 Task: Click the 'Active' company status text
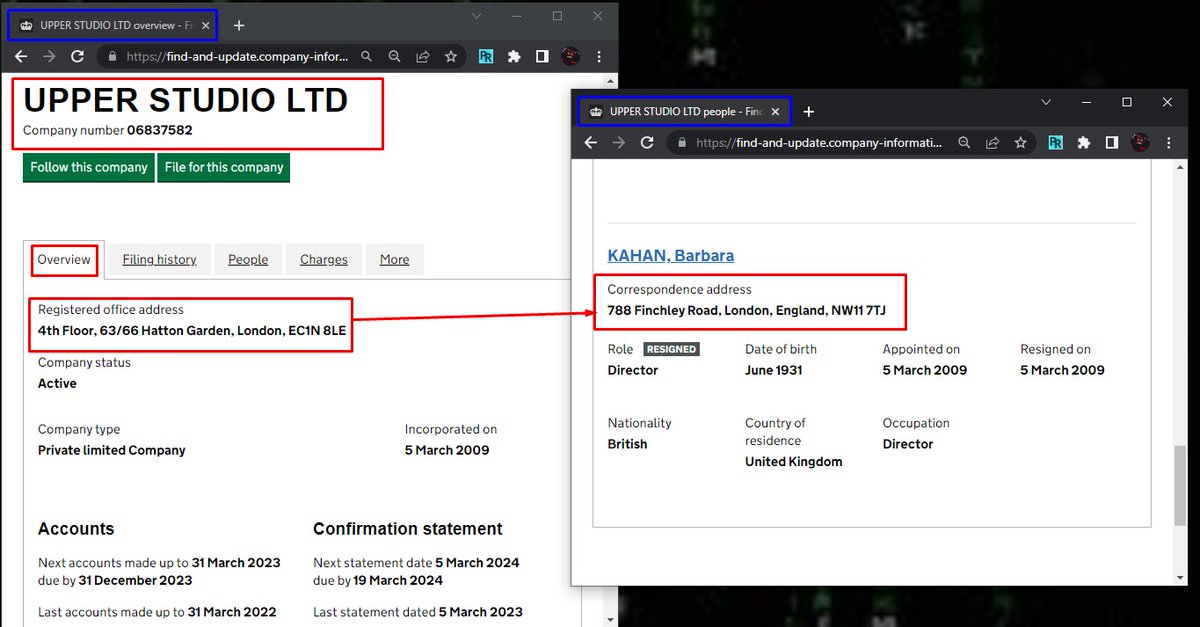[57, 383]
